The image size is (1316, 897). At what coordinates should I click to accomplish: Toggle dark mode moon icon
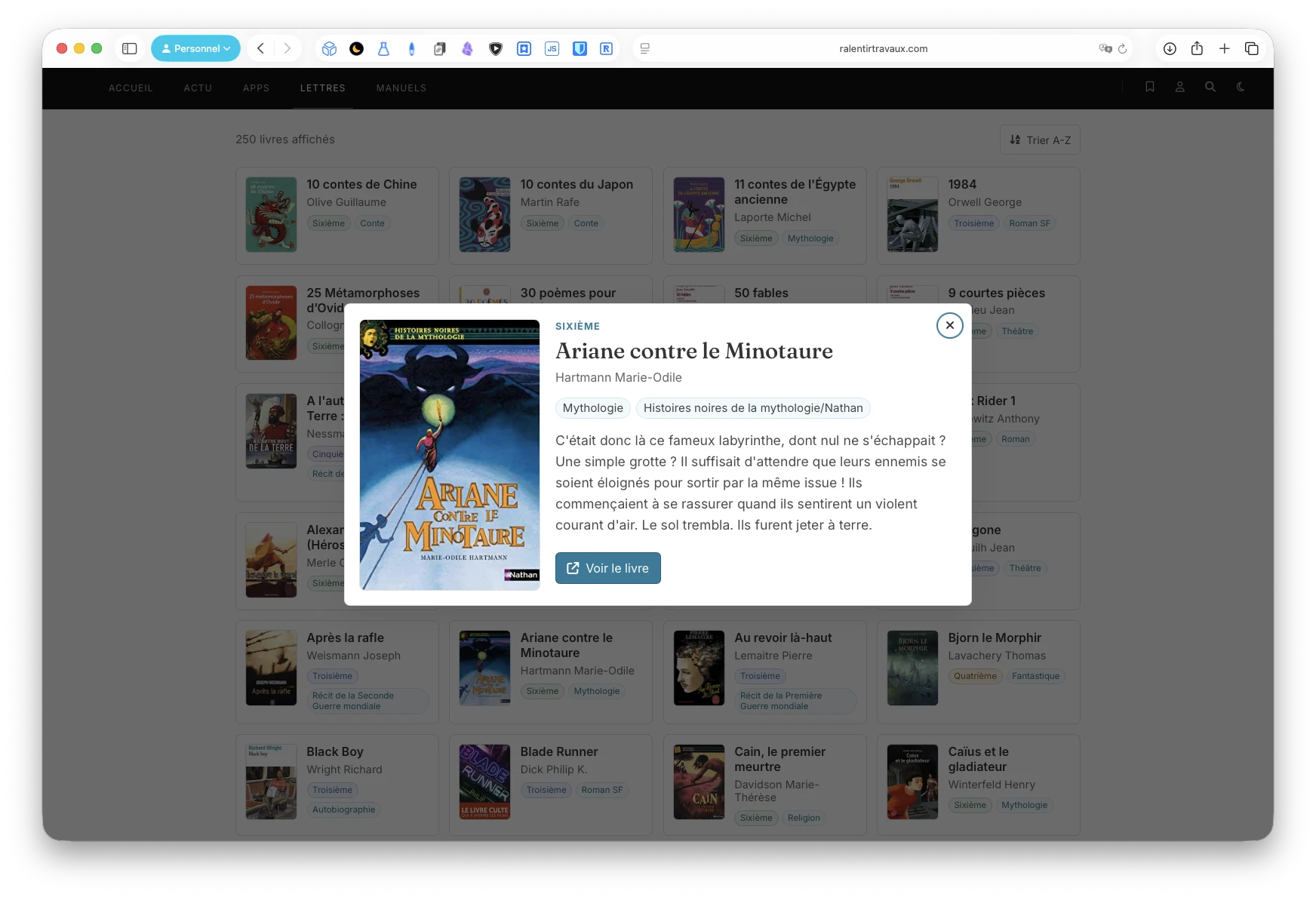point(1240,87)
